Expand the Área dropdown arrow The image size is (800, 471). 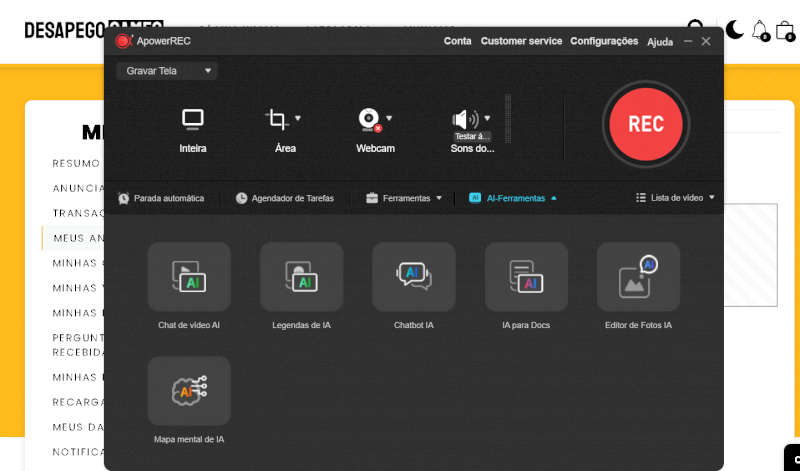298,118
